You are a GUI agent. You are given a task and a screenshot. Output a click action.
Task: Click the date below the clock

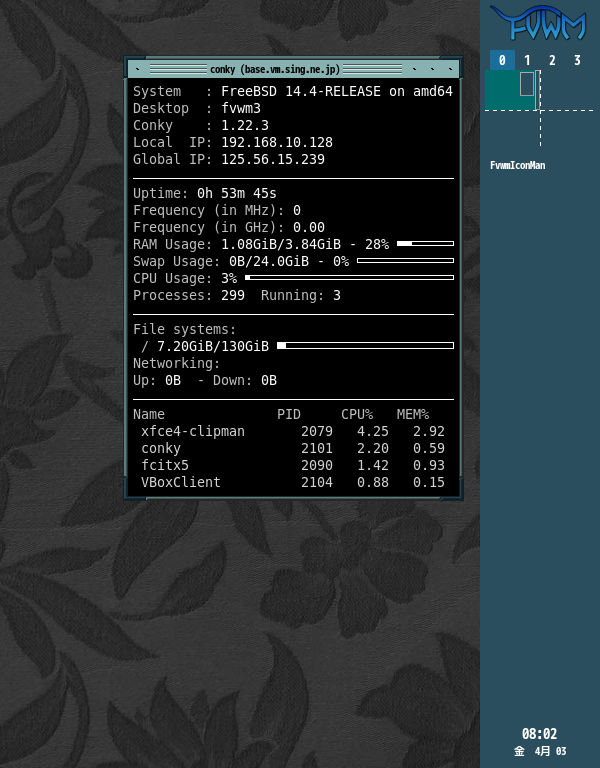pos(540,751)
